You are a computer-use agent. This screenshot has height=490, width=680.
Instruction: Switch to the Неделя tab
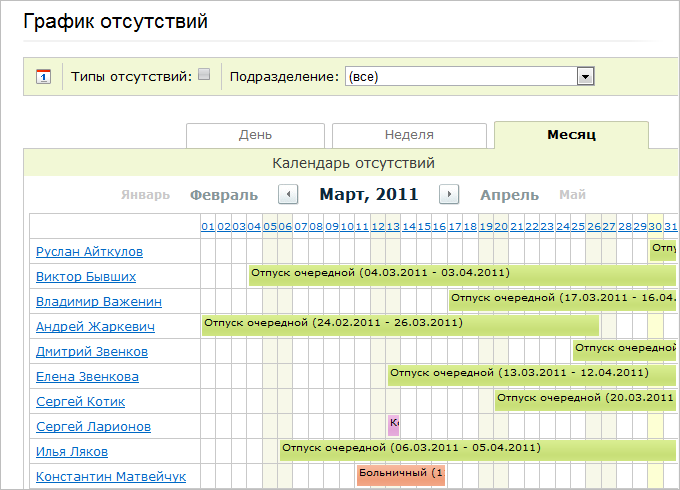click(x=409, y=135)
